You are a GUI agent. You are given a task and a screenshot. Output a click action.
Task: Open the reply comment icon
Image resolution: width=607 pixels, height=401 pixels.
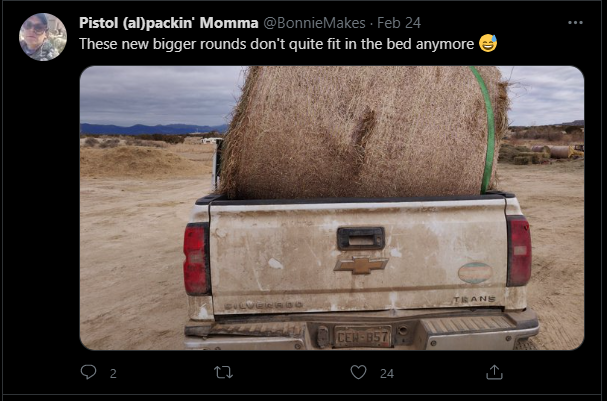pyautogui.click(x=88, y=372)
